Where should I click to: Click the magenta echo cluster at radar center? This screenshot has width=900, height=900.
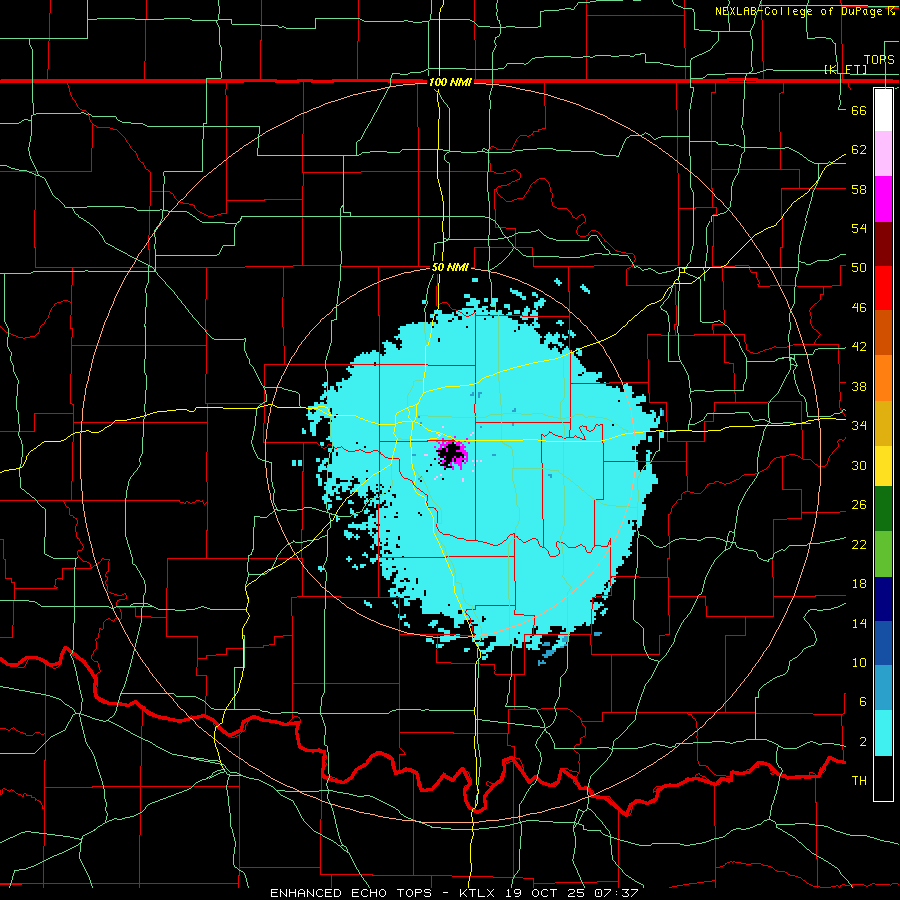(452, 453)
